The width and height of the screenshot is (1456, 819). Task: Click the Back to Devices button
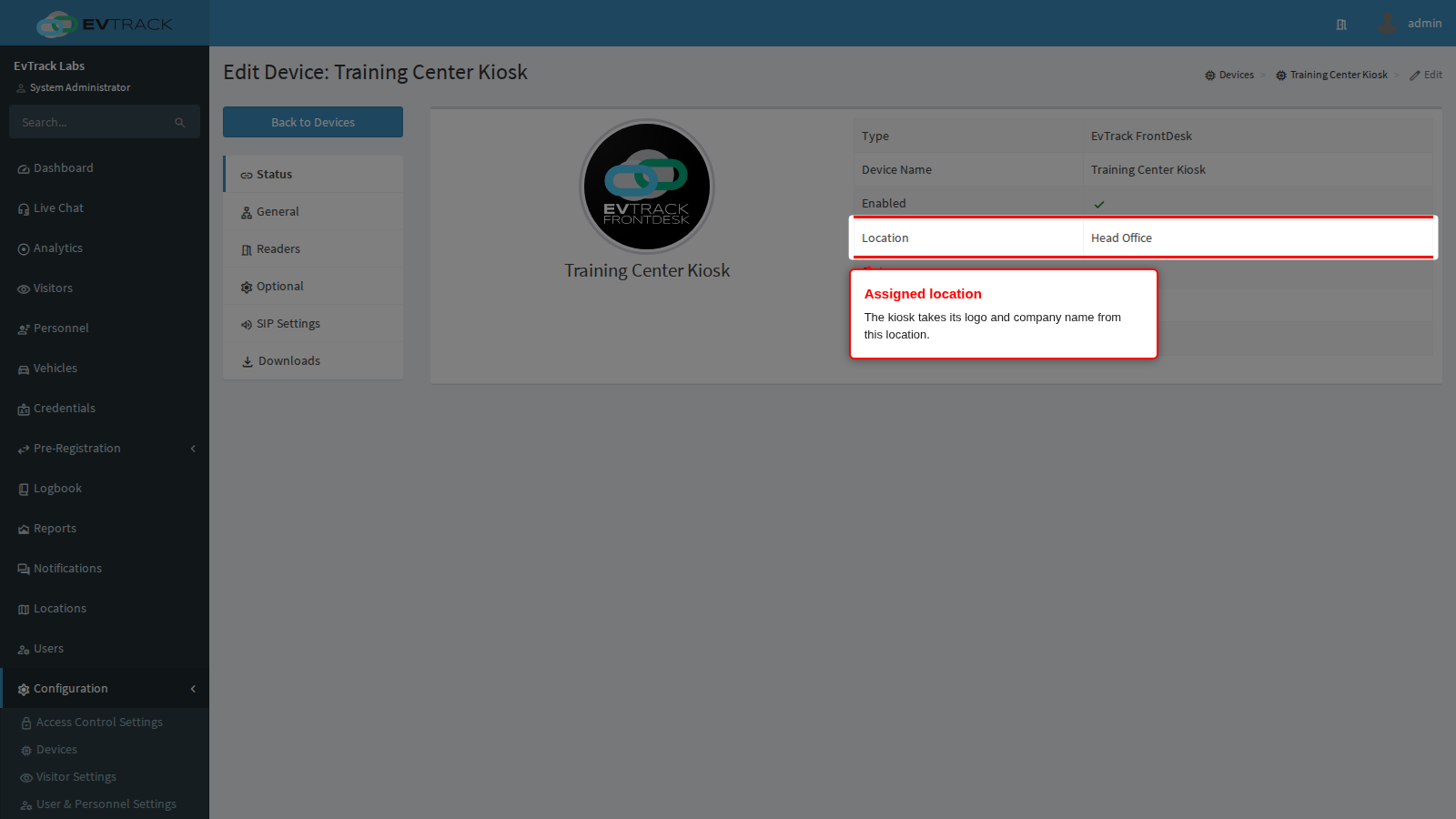click(x=313, y=122)
